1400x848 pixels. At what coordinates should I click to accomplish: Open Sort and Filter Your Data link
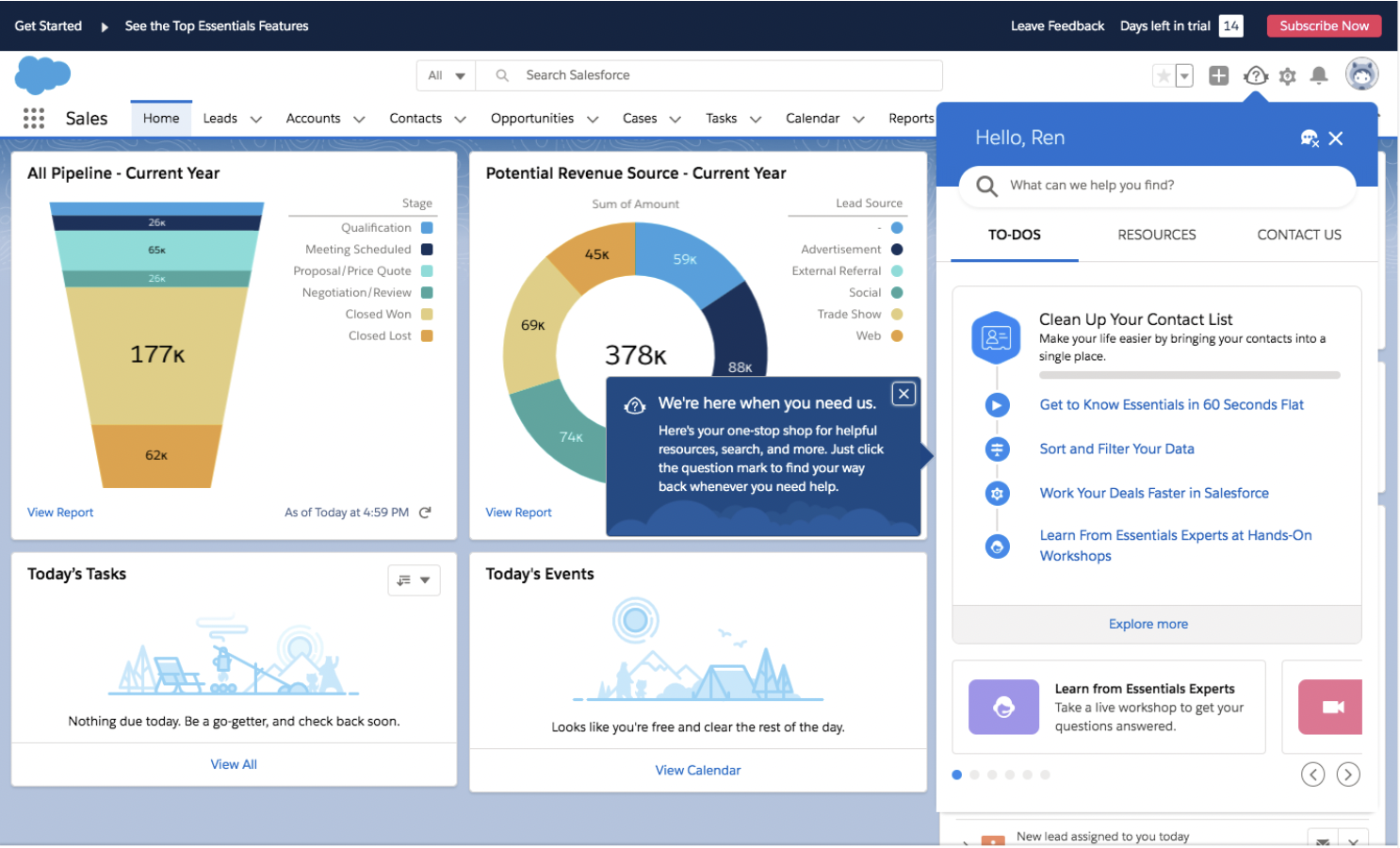tap(1116, 449)
